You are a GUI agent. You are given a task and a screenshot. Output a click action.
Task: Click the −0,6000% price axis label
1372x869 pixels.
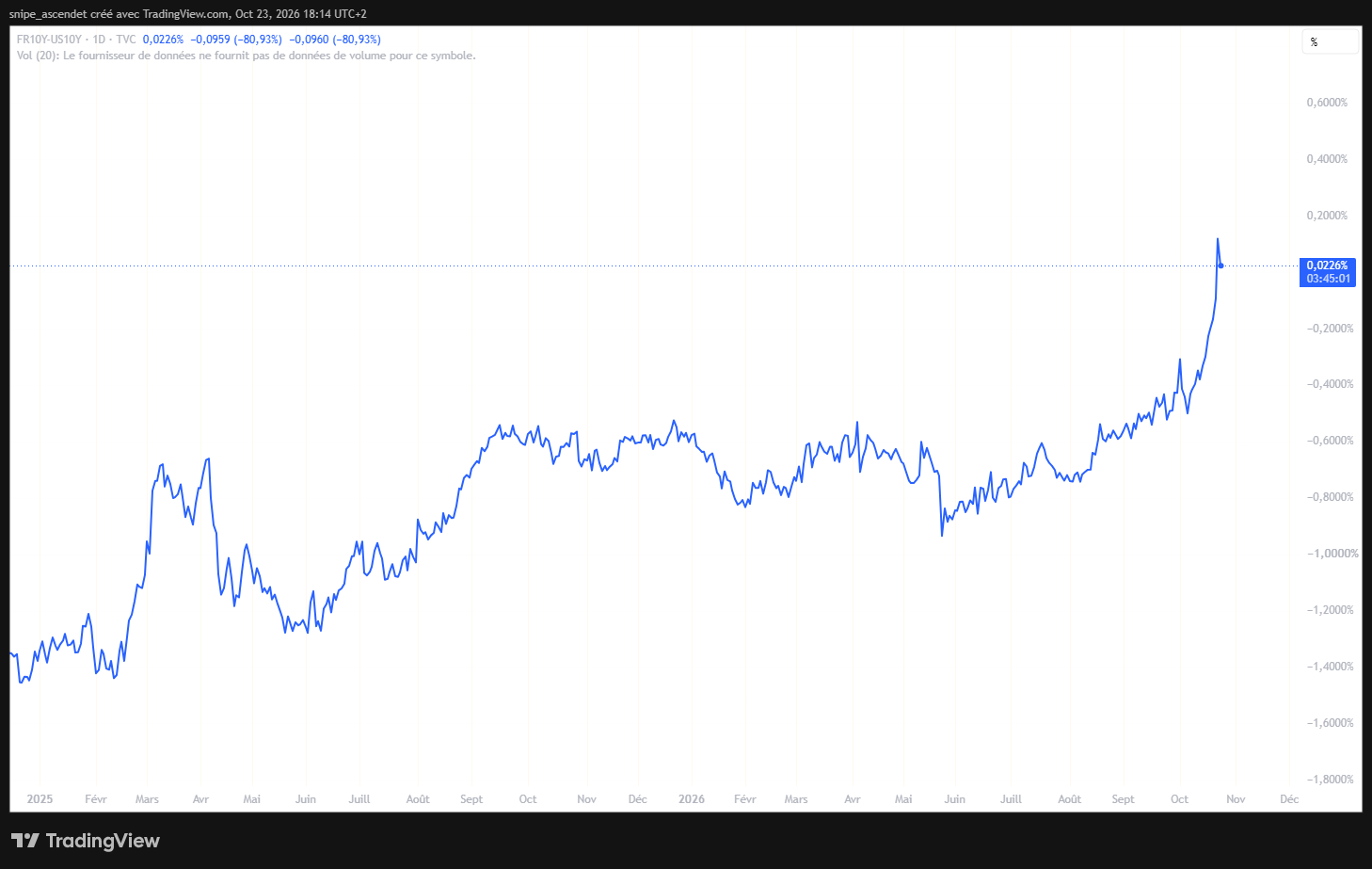pos(1330,441)
